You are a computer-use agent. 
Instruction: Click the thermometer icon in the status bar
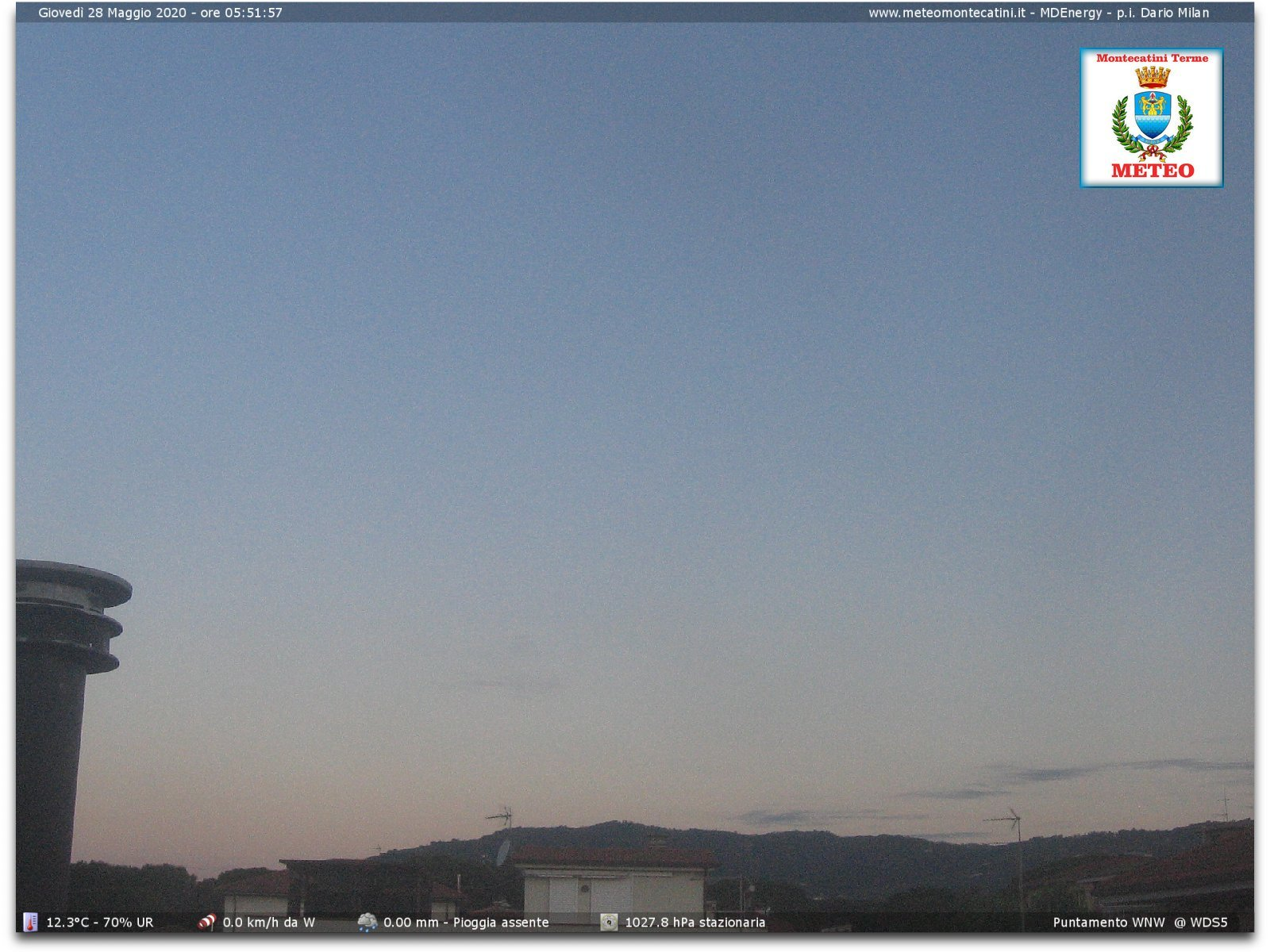coord(30,922)
